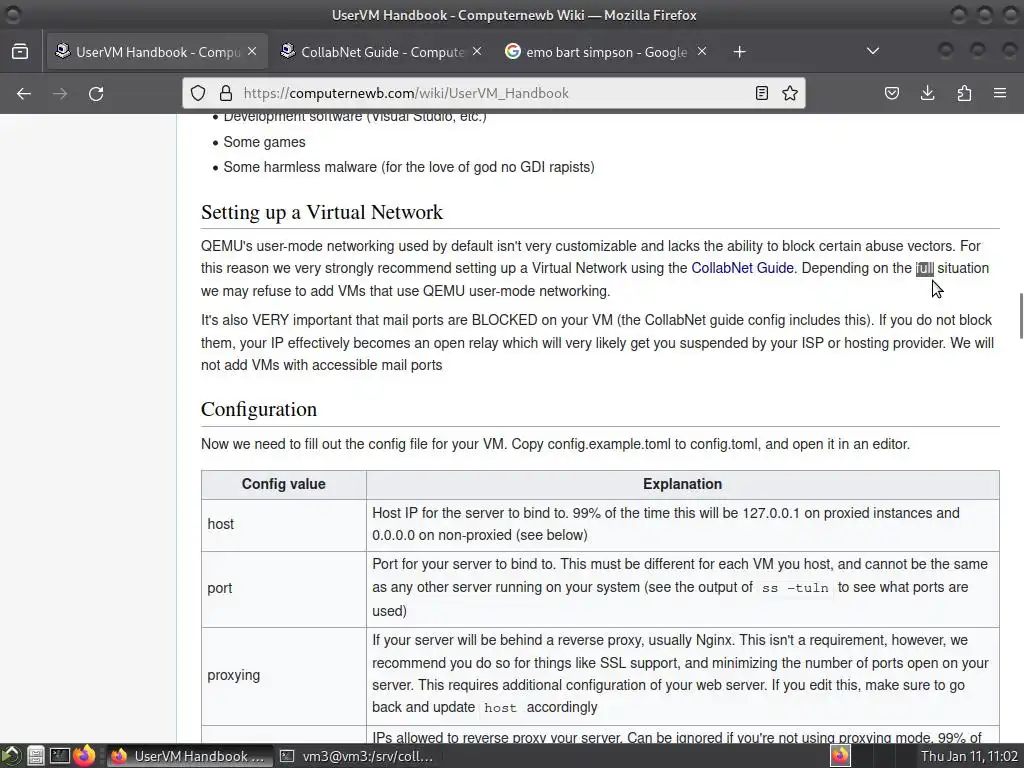The image size is (1024, 768).
Task: Click the highlighted word before 'situation'
Action: pyautogui.click(x=924, y=268)
